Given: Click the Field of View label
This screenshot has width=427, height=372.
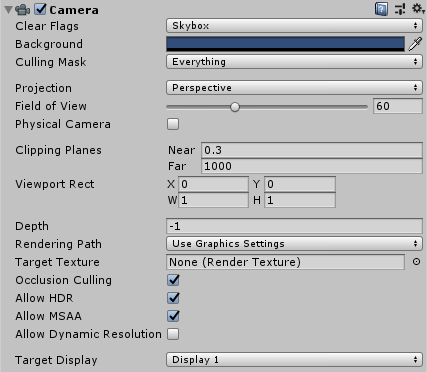Looking at the screenshot, I should [51, 106].
